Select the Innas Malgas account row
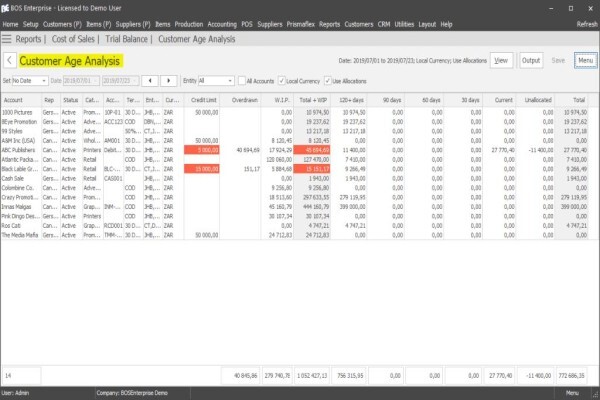The width and height of the screenshot is (600, 400). coord(295,207)
